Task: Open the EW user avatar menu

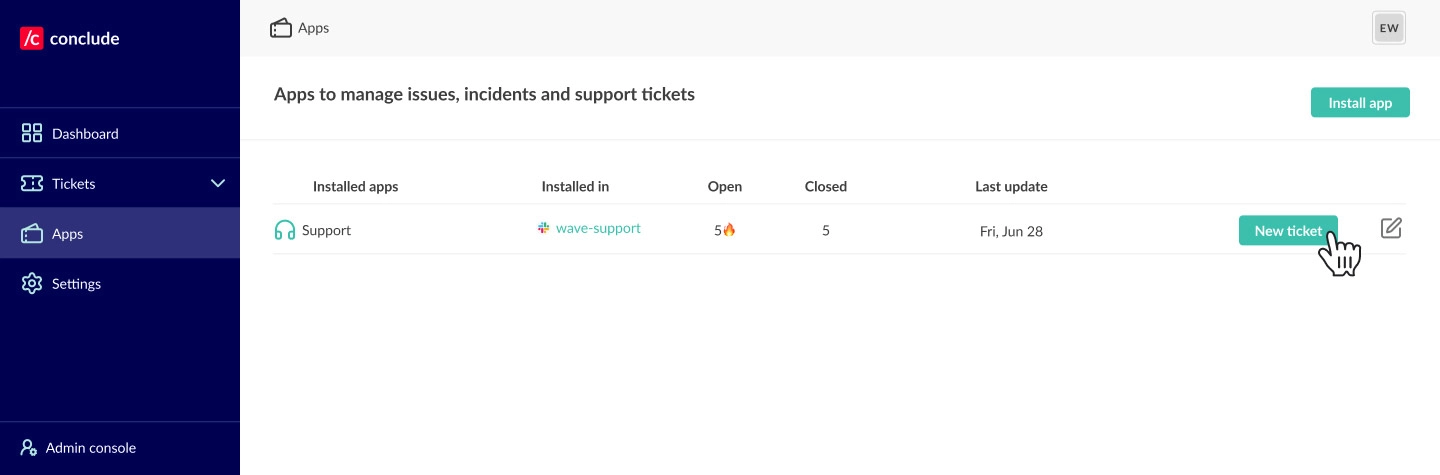Action: tap(1389, 28)
